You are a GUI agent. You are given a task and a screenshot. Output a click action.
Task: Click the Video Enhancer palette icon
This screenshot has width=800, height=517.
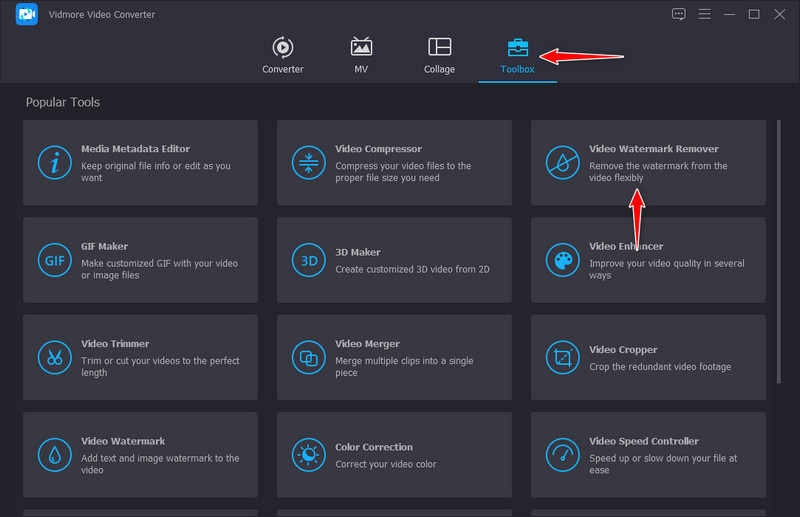[x=562, y=260]
